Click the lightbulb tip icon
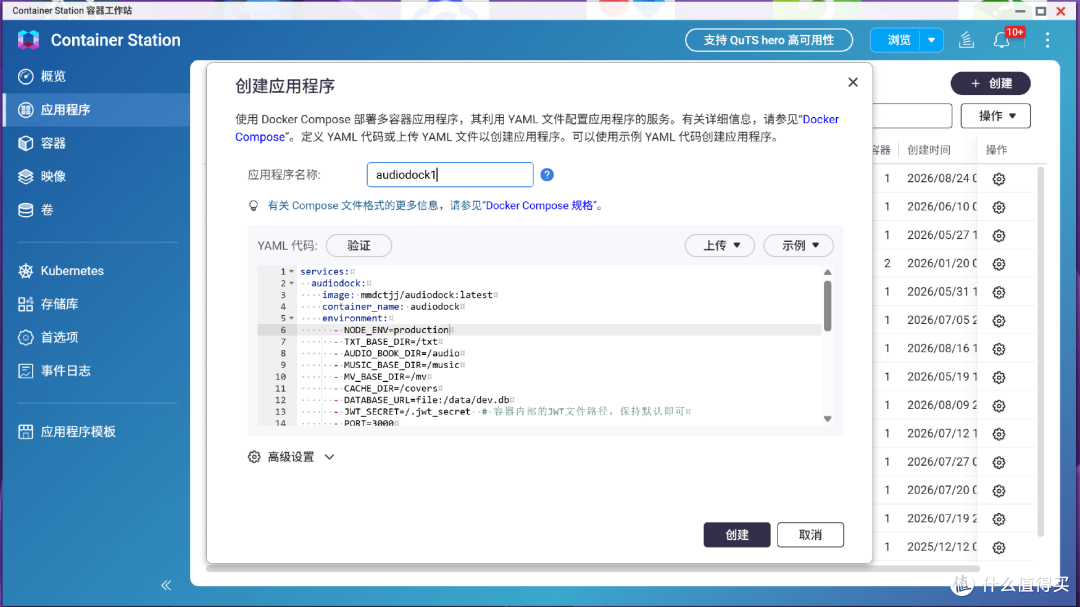The height and width of the screenshot is (607, 1080). point(253,205)
